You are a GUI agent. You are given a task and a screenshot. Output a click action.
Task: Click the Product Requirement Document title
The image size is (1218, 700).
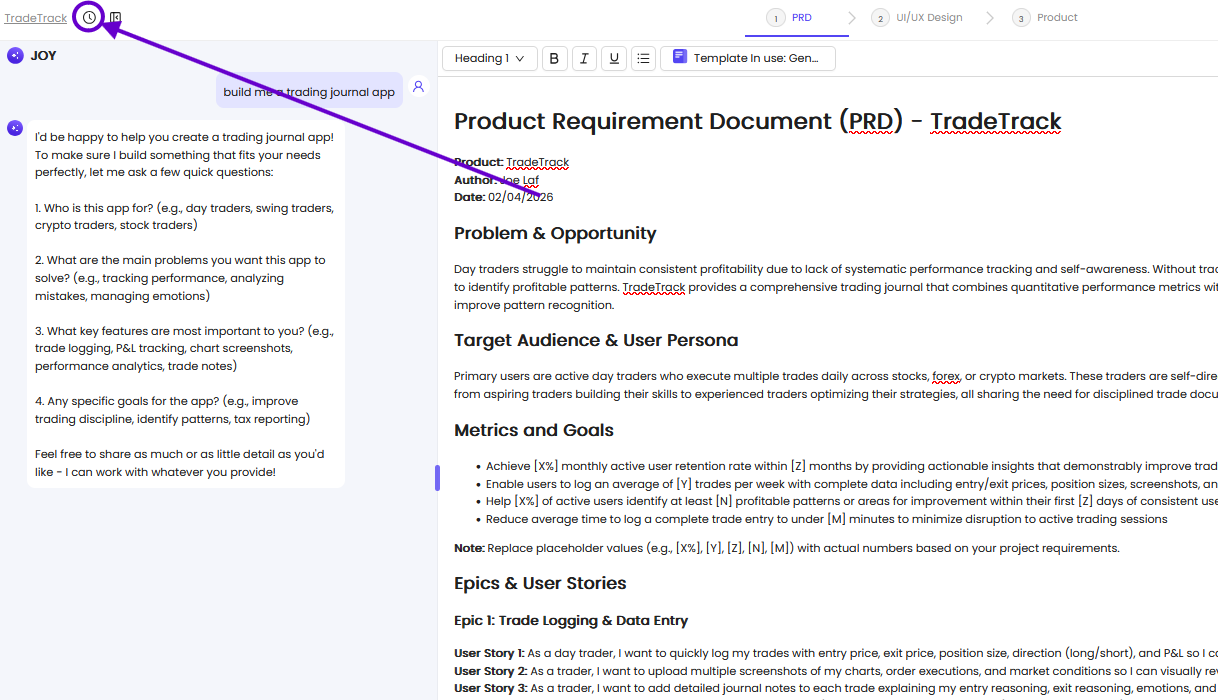click(757, 121)
